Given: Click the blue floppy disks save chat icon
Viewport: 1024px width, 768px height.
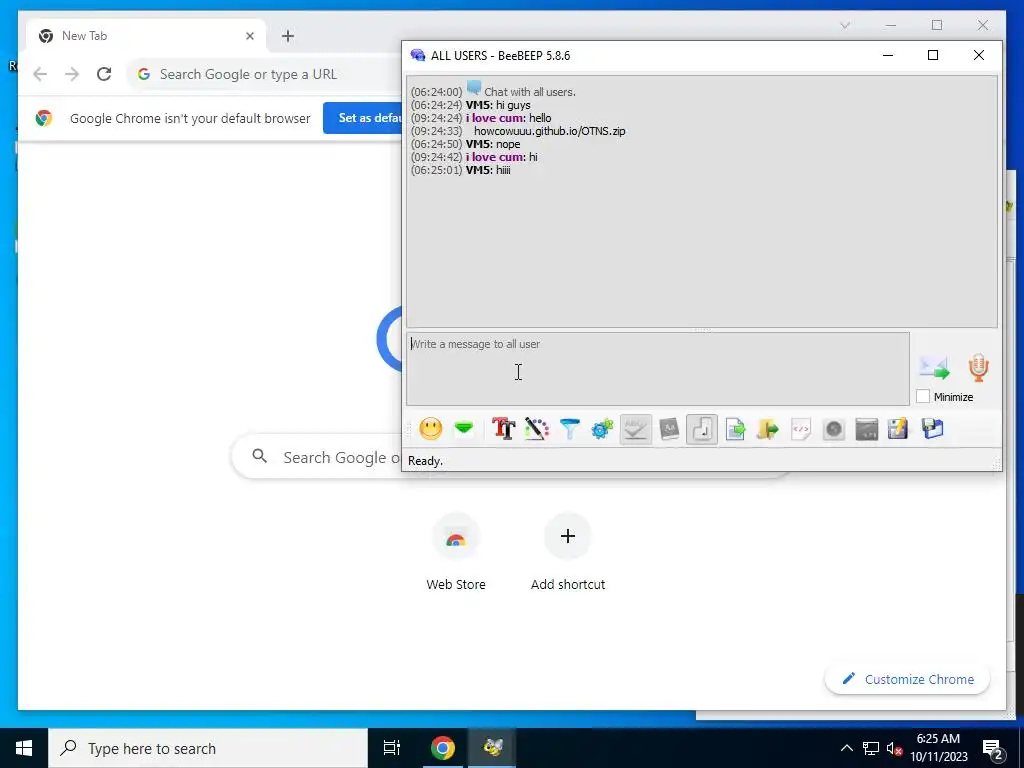Looking at the screenshot, I should [933, 429].
